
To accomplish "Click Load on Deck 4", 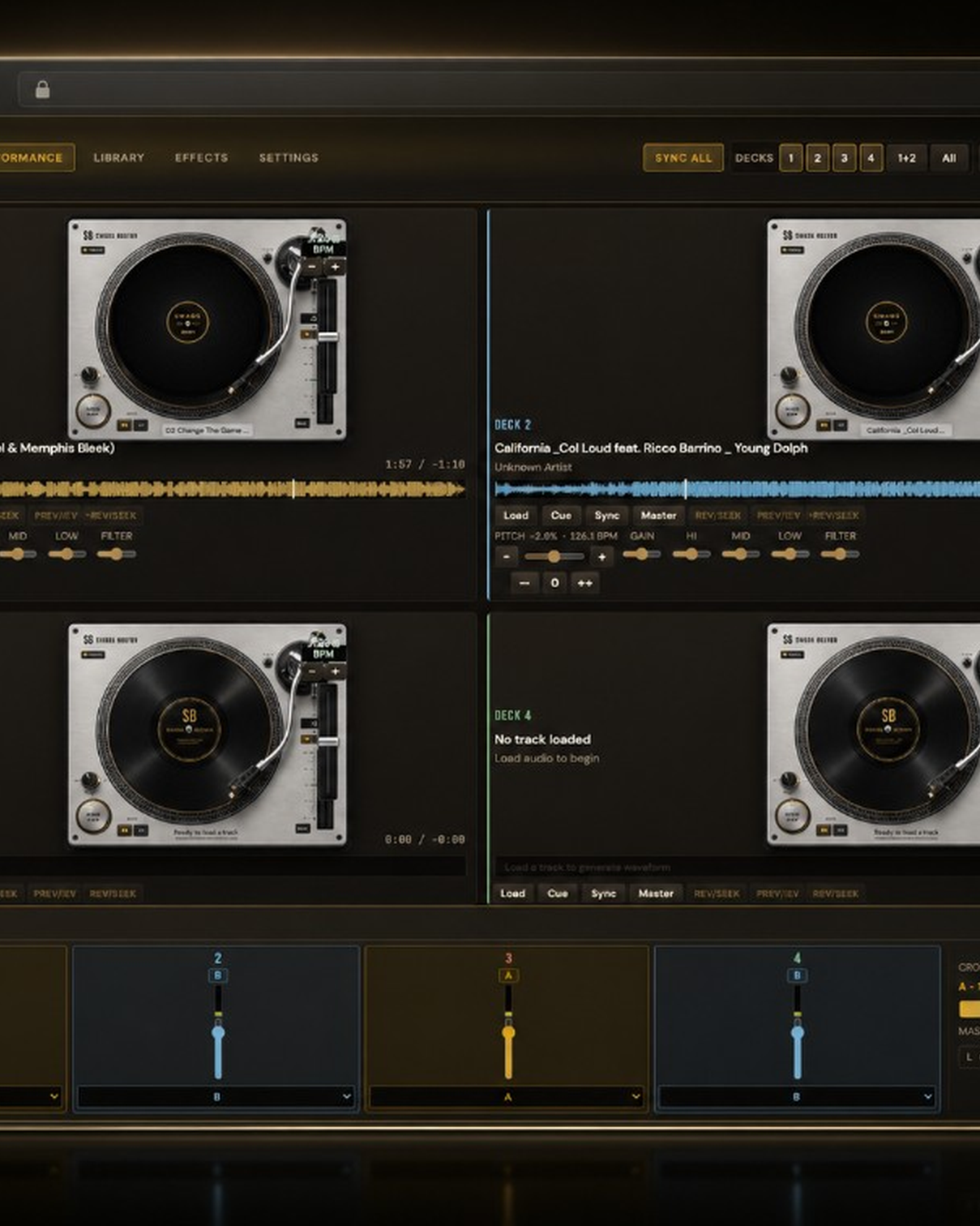I will [512, 893].
